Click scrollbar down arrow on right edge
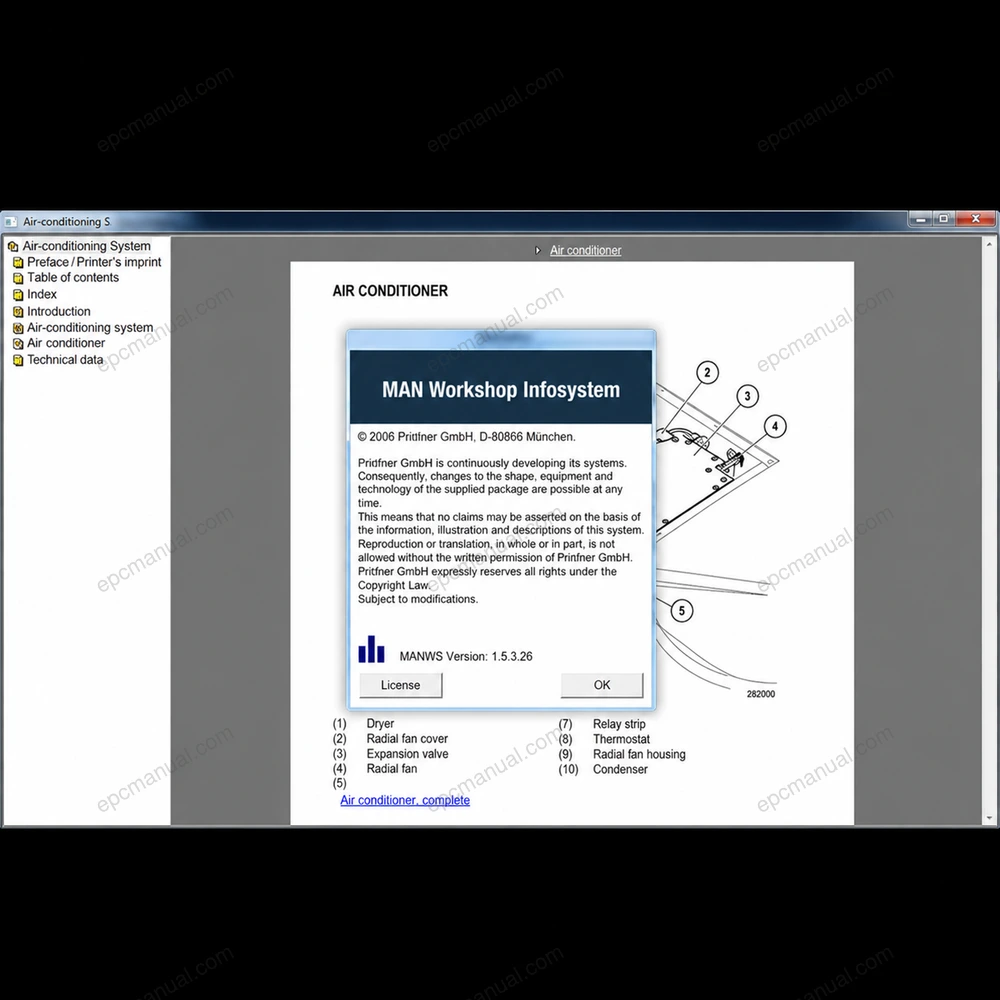This screenshot has height=1000, width=1000. (989, 818)
